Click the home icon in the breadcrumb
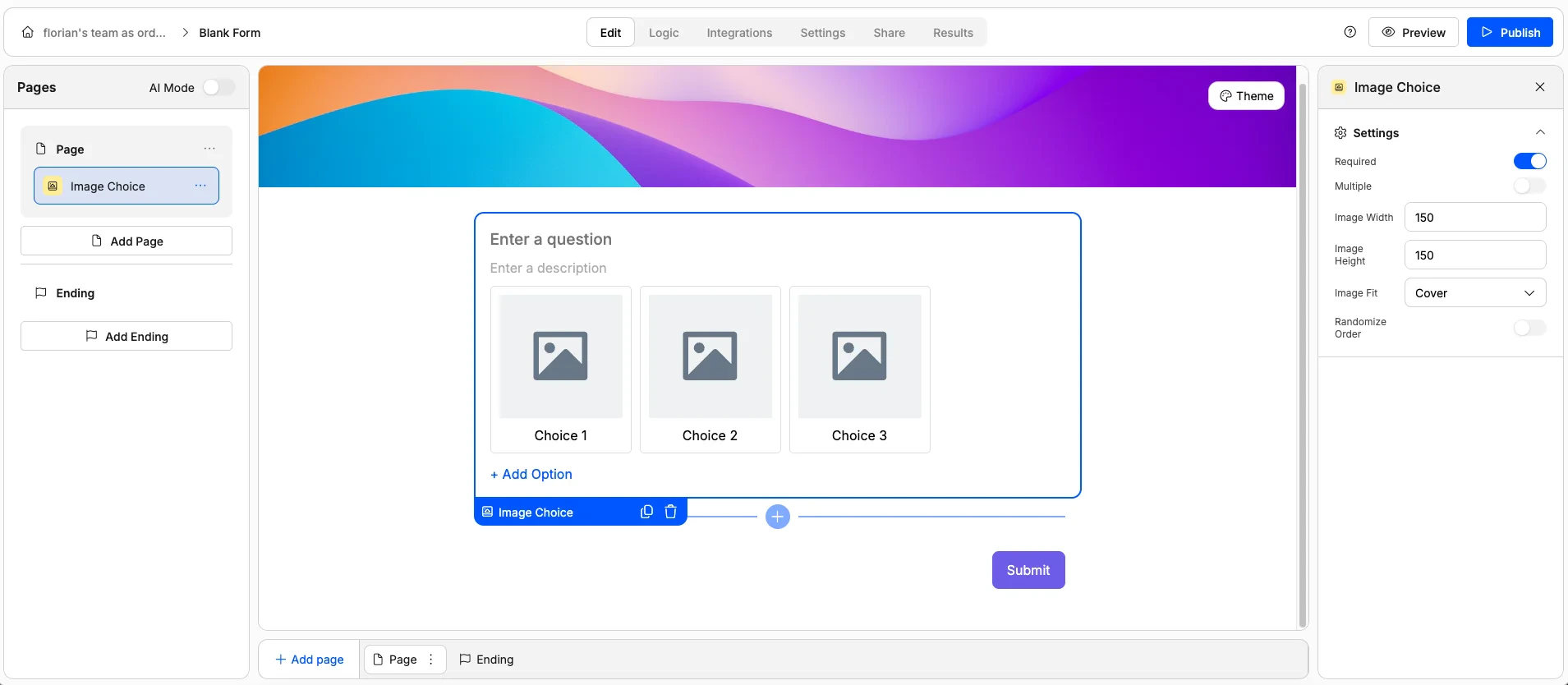This screenshot has height=685, width=1568. coord(28,32)
